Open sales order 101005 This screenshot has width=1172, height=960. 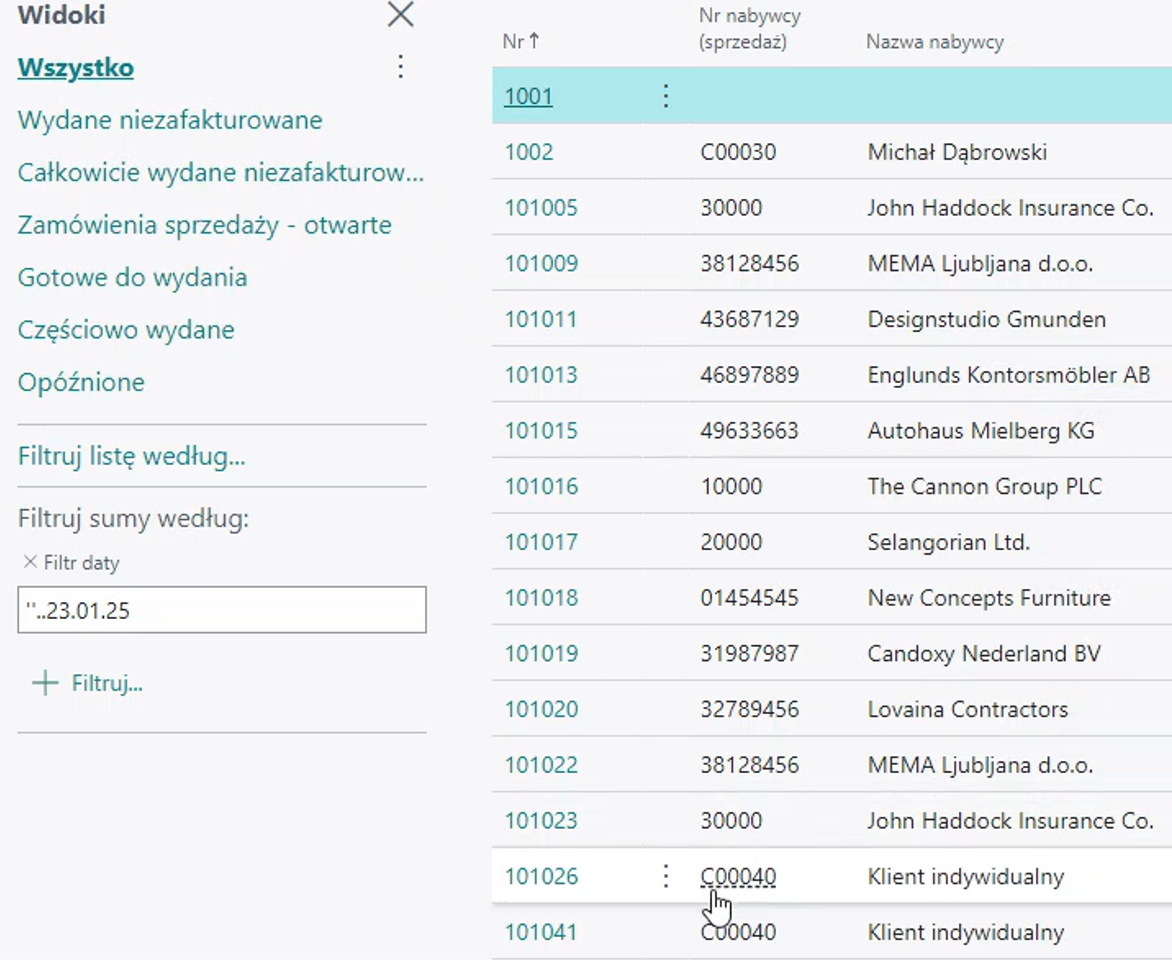(x=541, y=207)
